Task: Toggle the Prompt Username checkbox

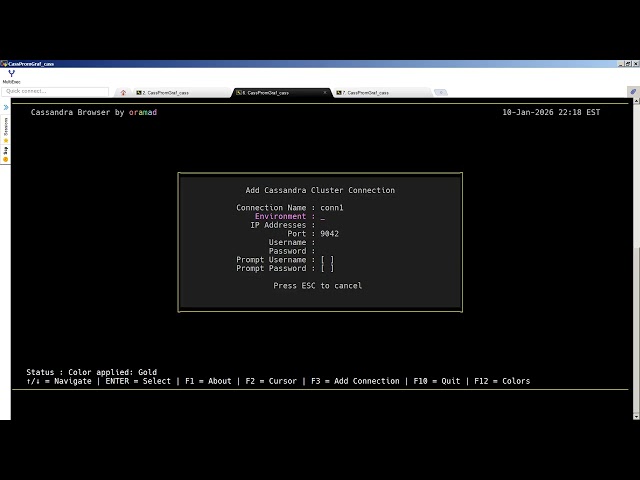Action: (x=327, y=260)
